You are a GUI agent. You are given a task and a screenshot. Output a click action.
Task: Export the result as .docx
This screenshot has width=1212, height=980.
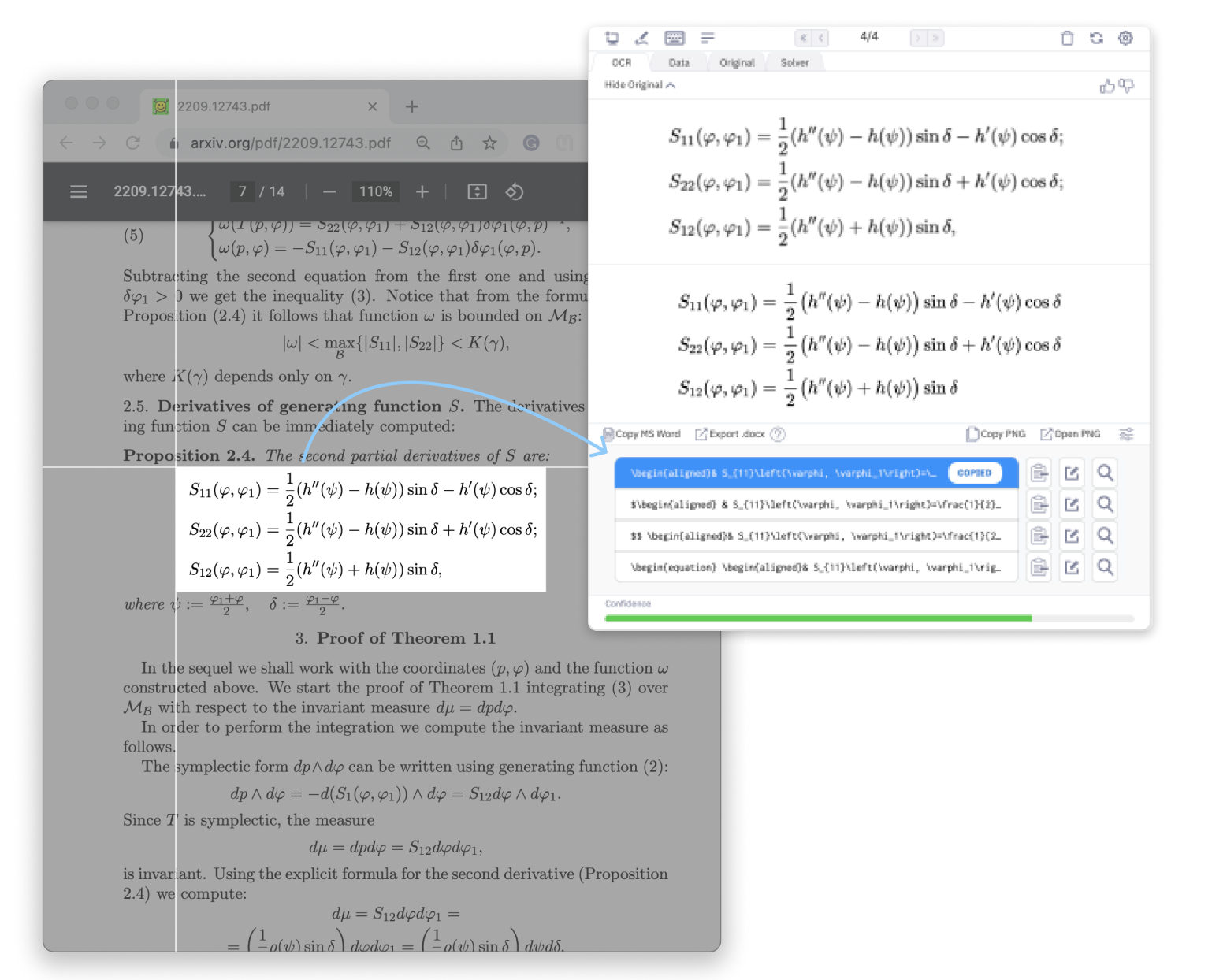coord(729,434)
